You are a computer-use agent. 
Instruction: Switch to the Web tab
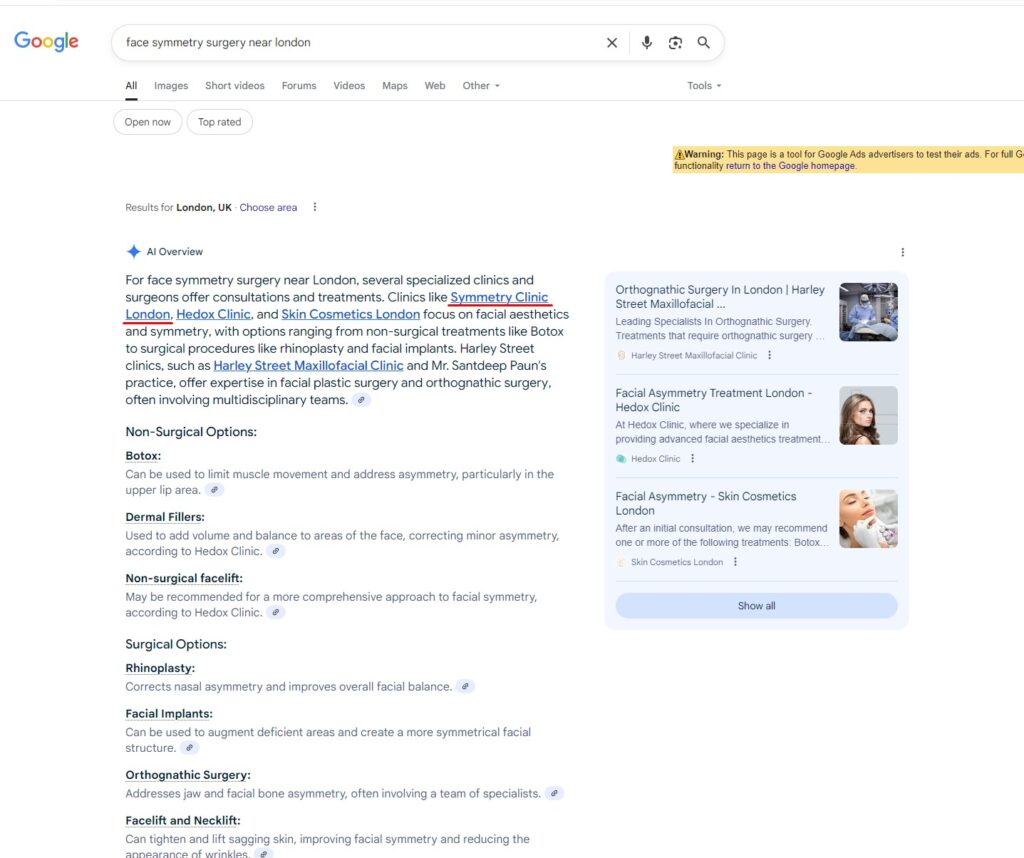[435, 86]
